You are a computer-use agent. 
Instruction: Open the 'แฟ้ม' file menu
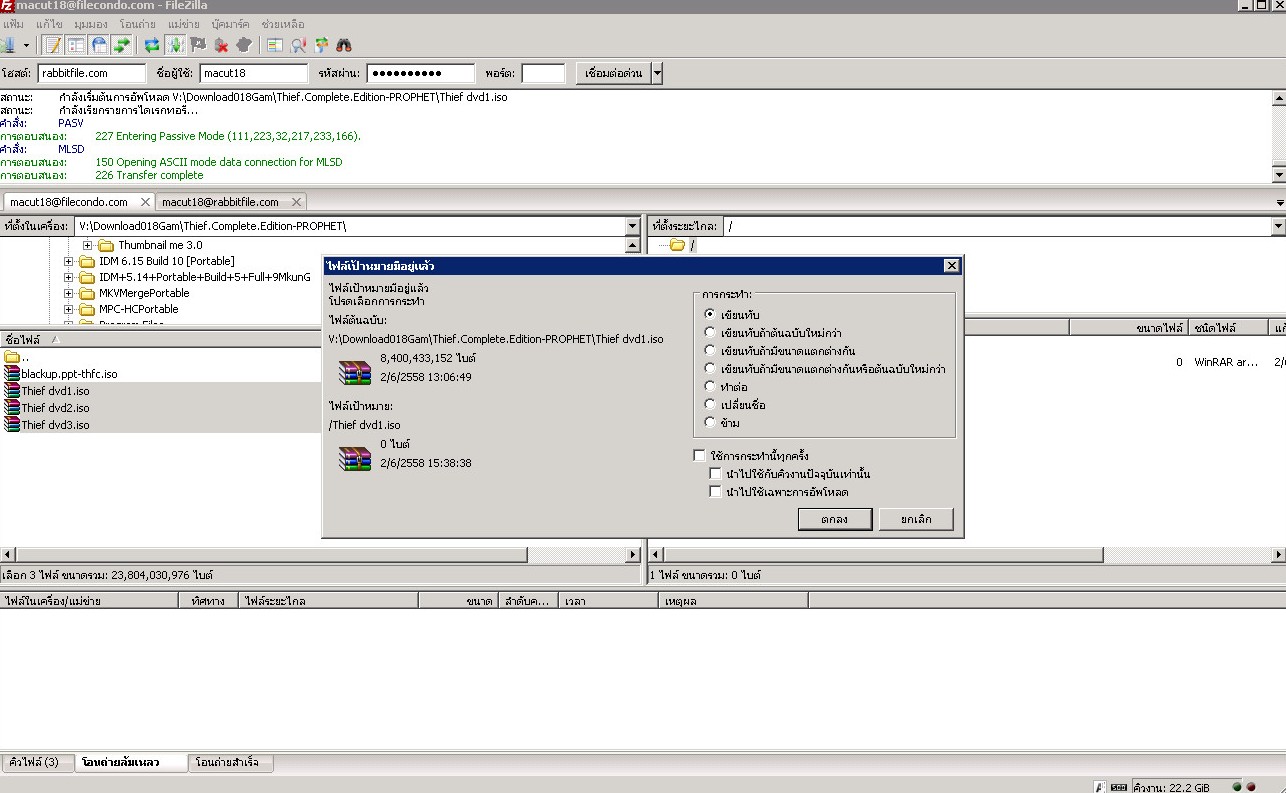click(13, 23)
